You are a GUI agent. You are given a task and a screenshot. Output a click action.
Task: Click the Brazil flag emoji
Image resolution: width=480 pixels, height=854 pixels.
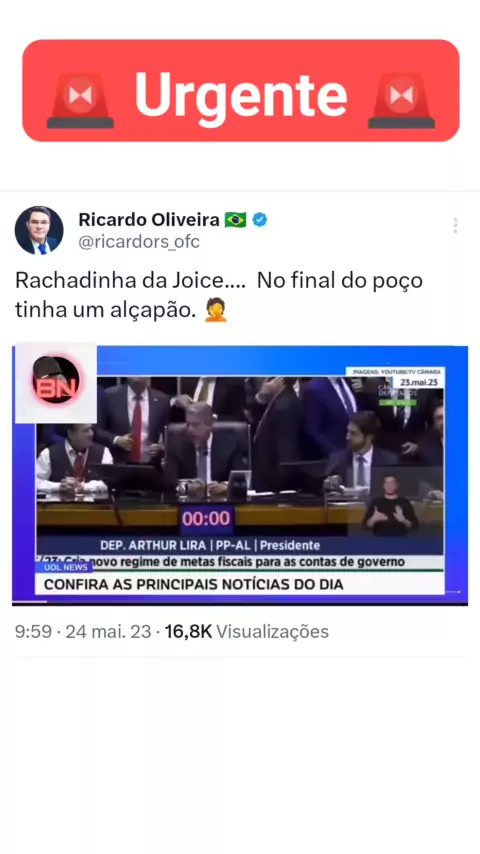pyautogui.click(x=235, y=220)
